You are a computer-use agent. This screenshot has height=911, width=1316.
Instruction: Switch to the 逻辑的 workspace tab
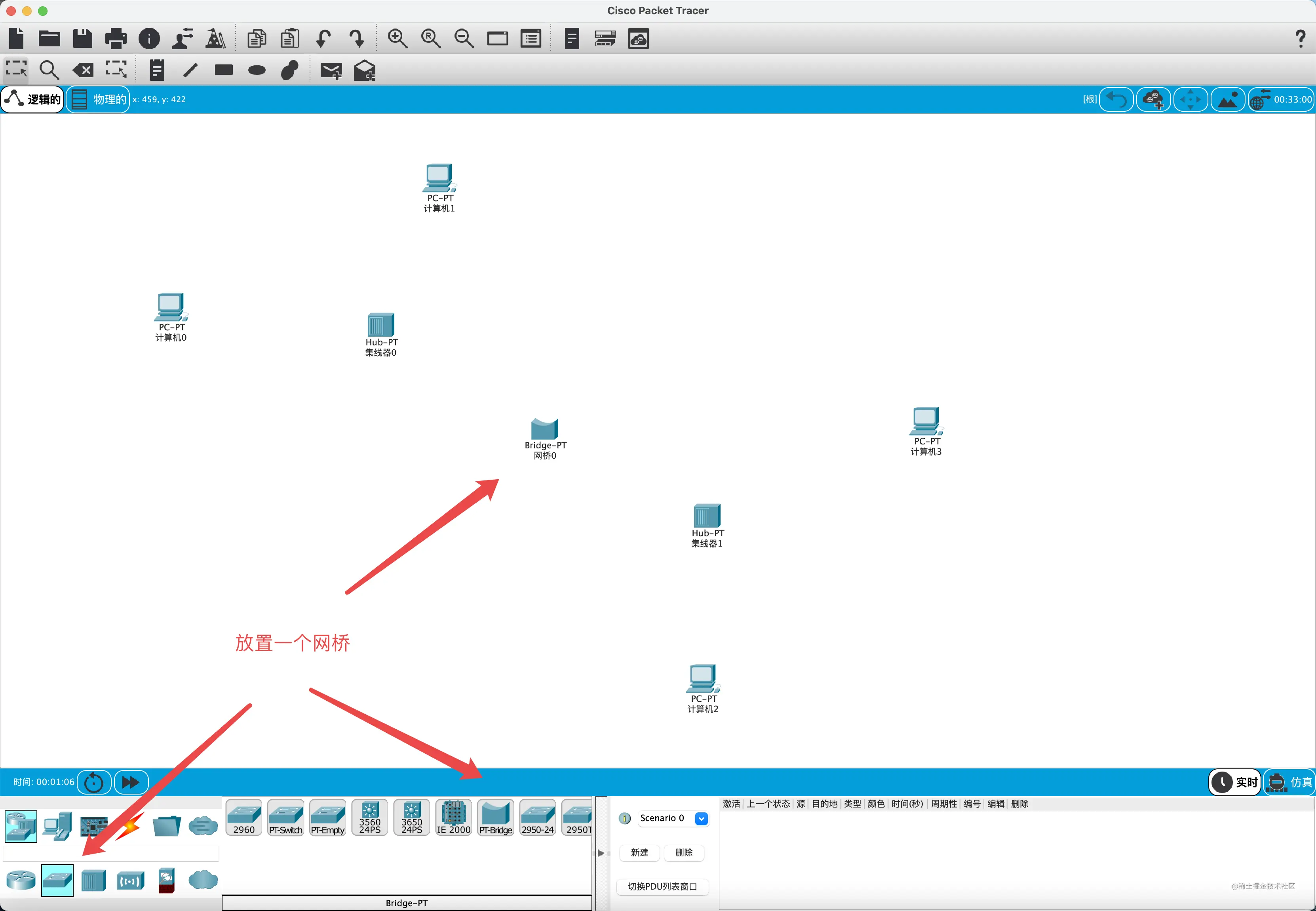[x=32, y=99]
